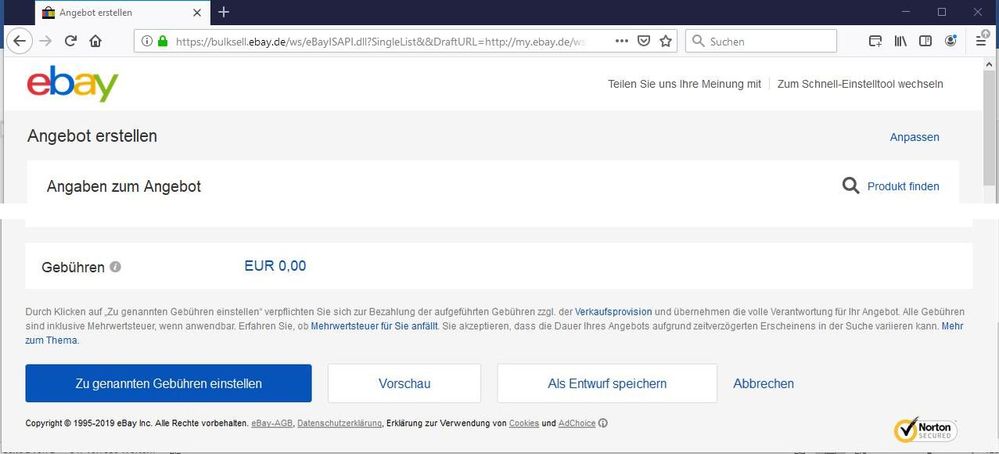Open the Cookies footer link

[x=524, y=423]
